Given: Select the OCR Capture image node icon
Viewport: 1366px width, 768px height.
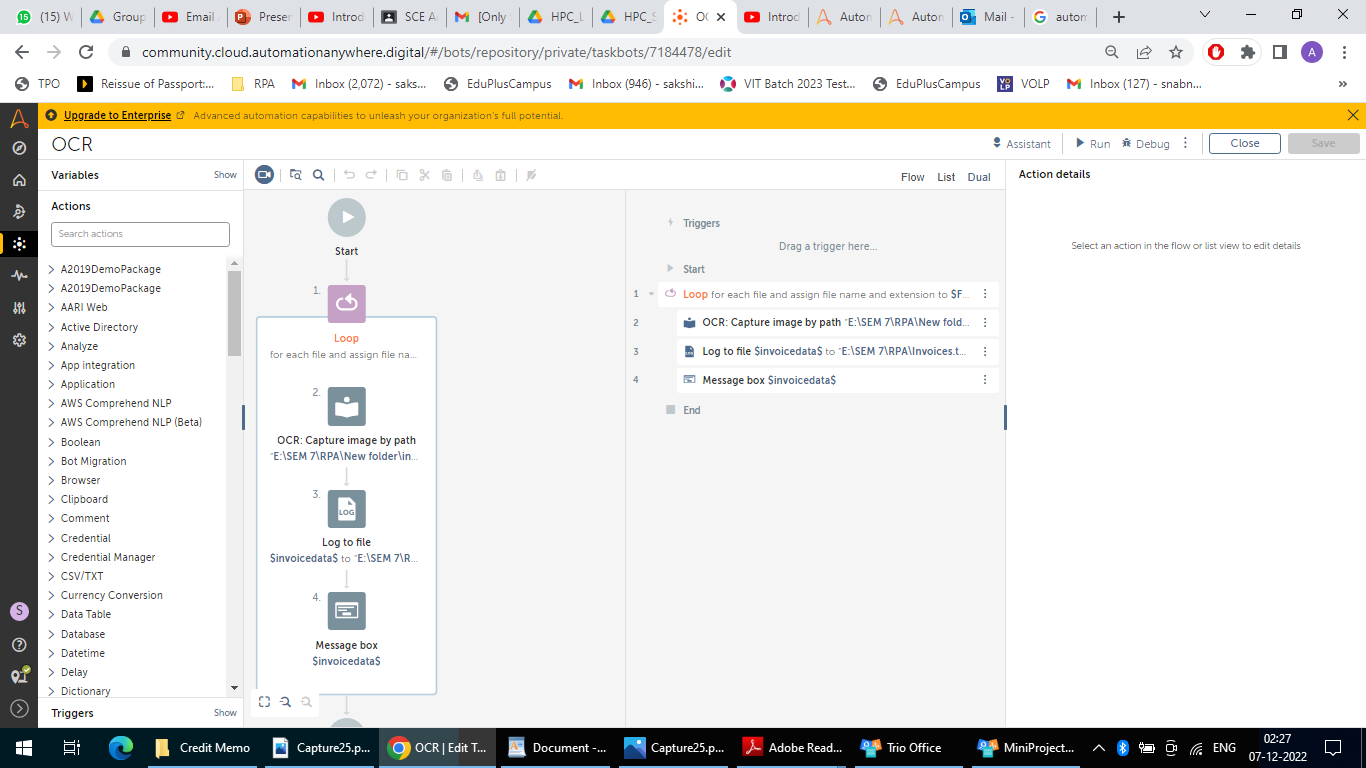Looking at the screenshot, I should point(347,406).
